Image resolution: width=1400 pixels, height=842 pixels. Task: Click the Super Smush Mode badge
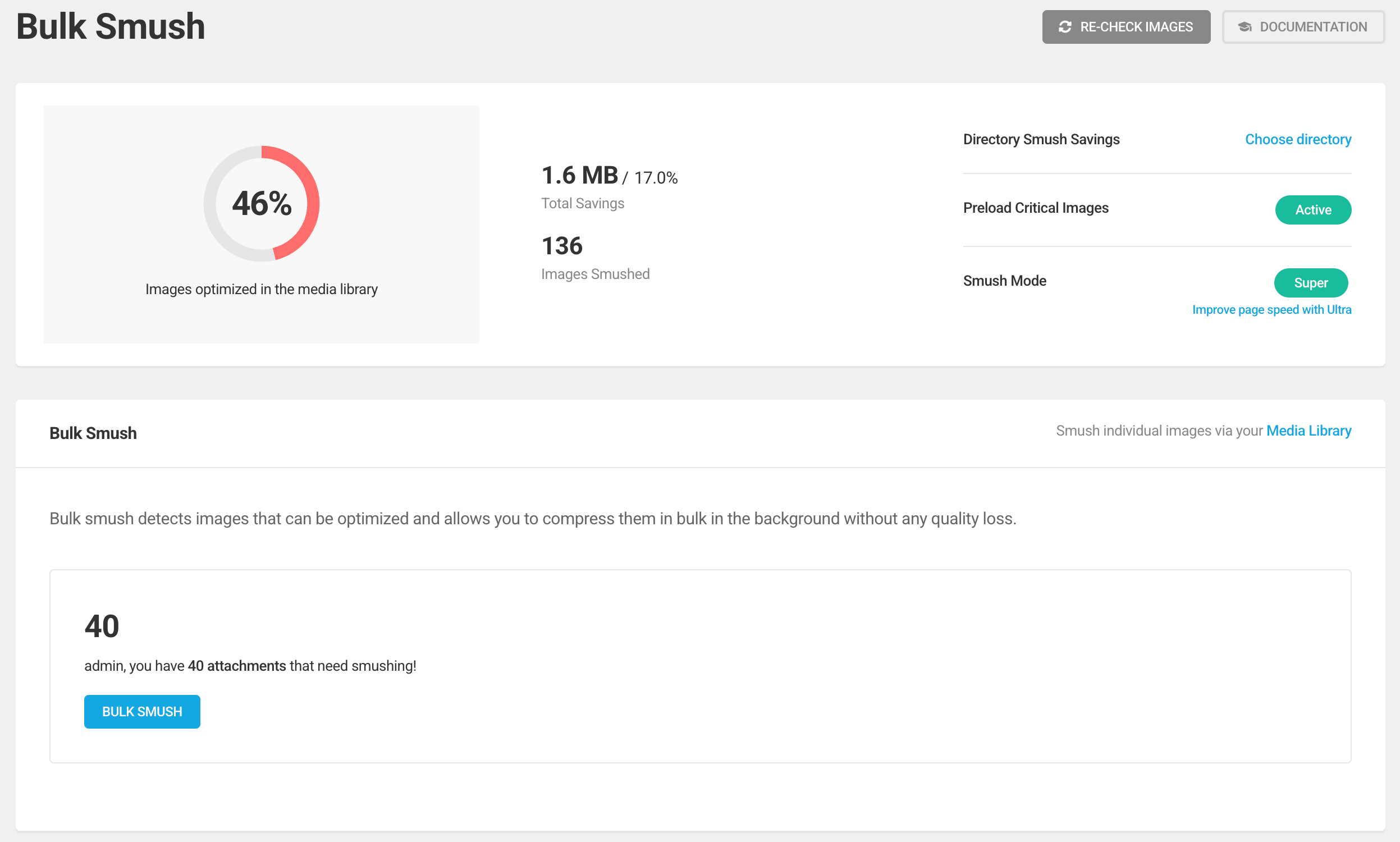[1310, 282]
